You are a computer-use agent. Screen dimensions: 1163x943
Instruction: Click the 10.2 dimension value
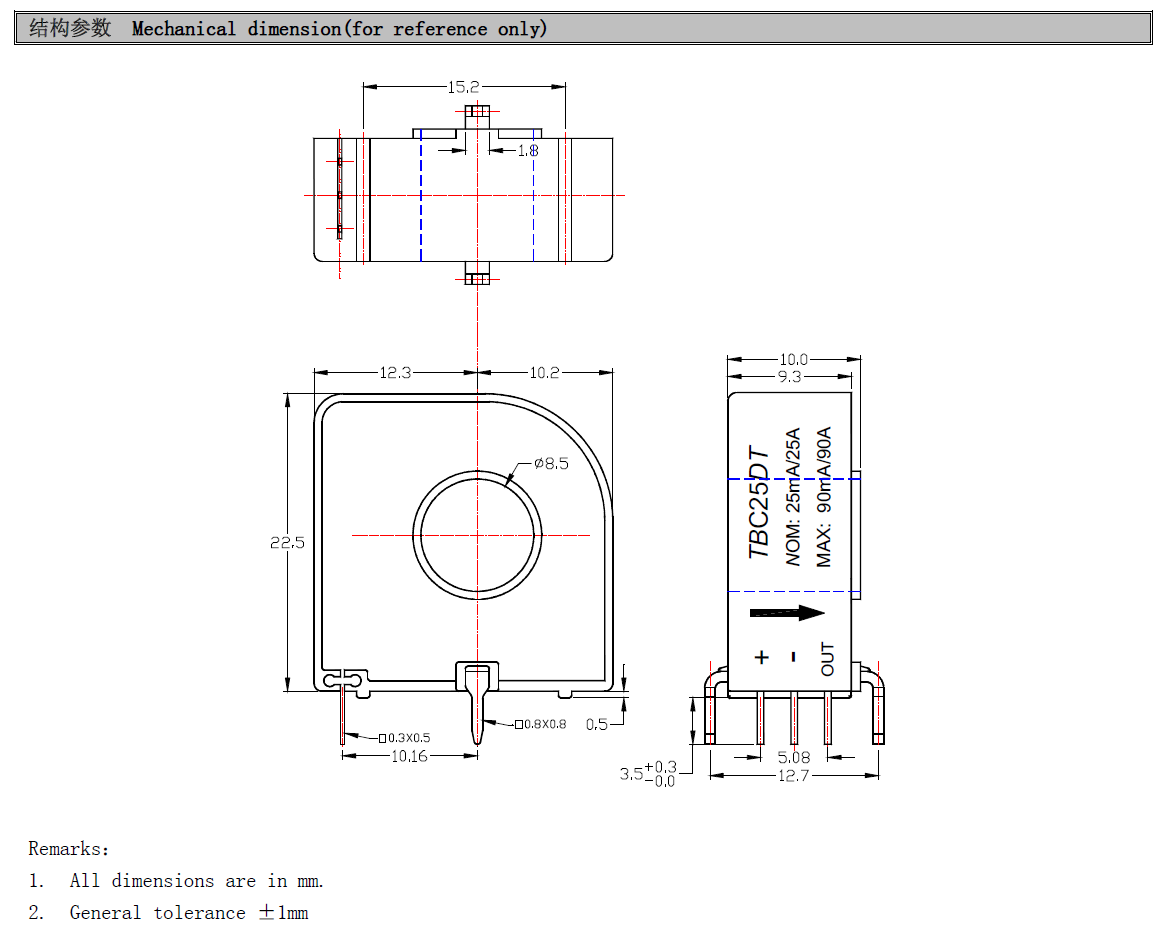[x=543, y=373]
